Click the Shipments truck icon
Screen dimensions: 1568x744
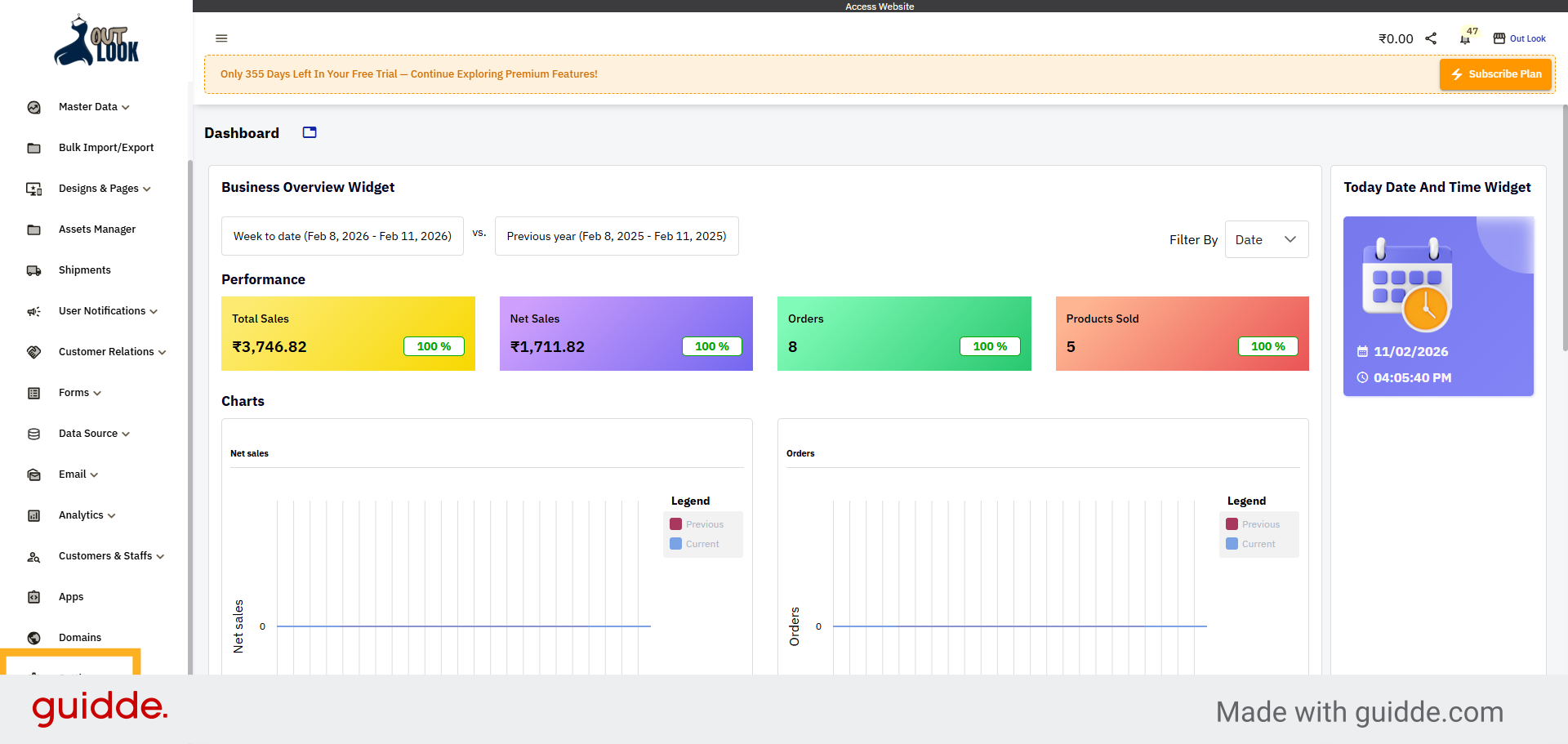(x=34, y=270)
